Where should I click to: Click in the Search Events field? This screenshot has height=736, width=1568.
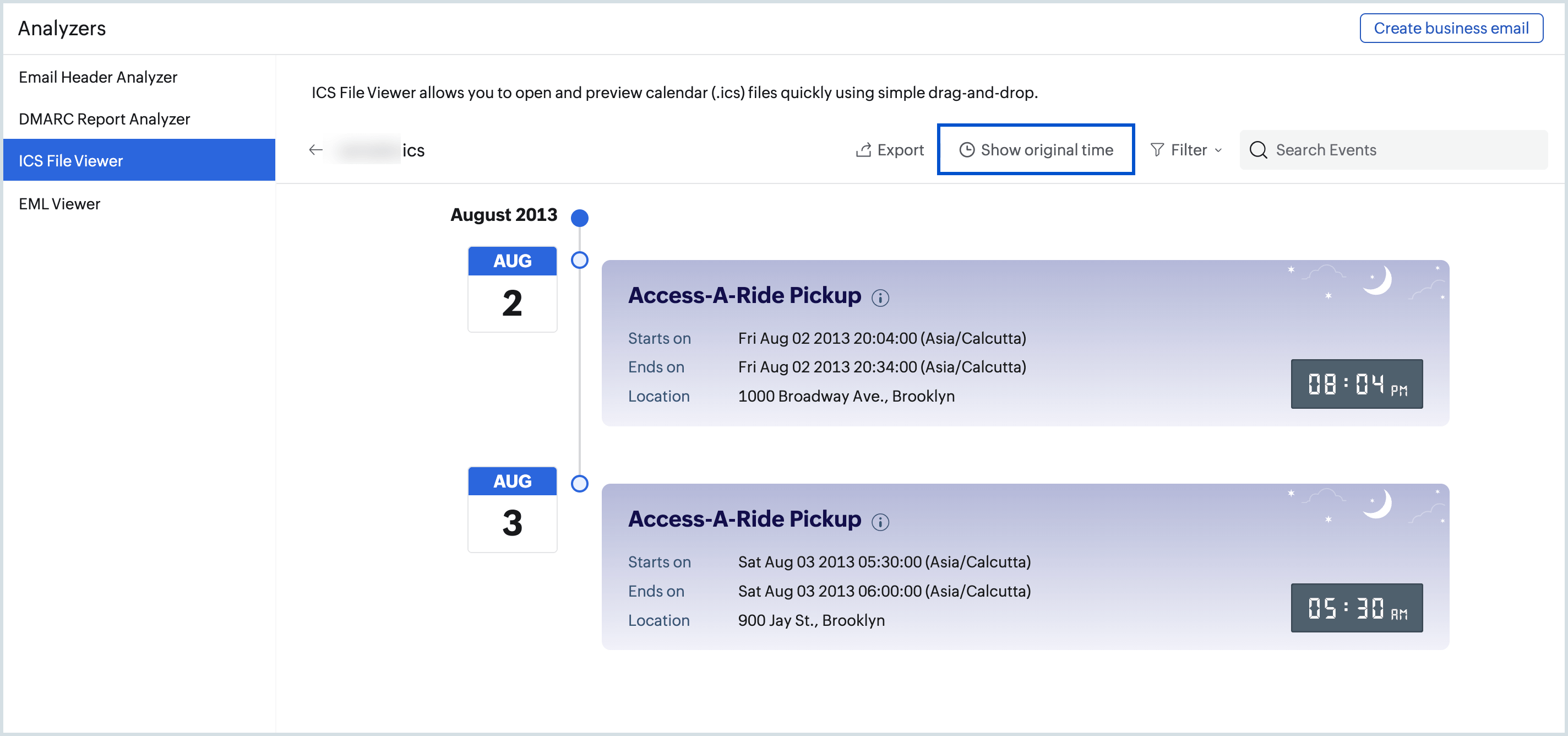(x=1394, y=150)
